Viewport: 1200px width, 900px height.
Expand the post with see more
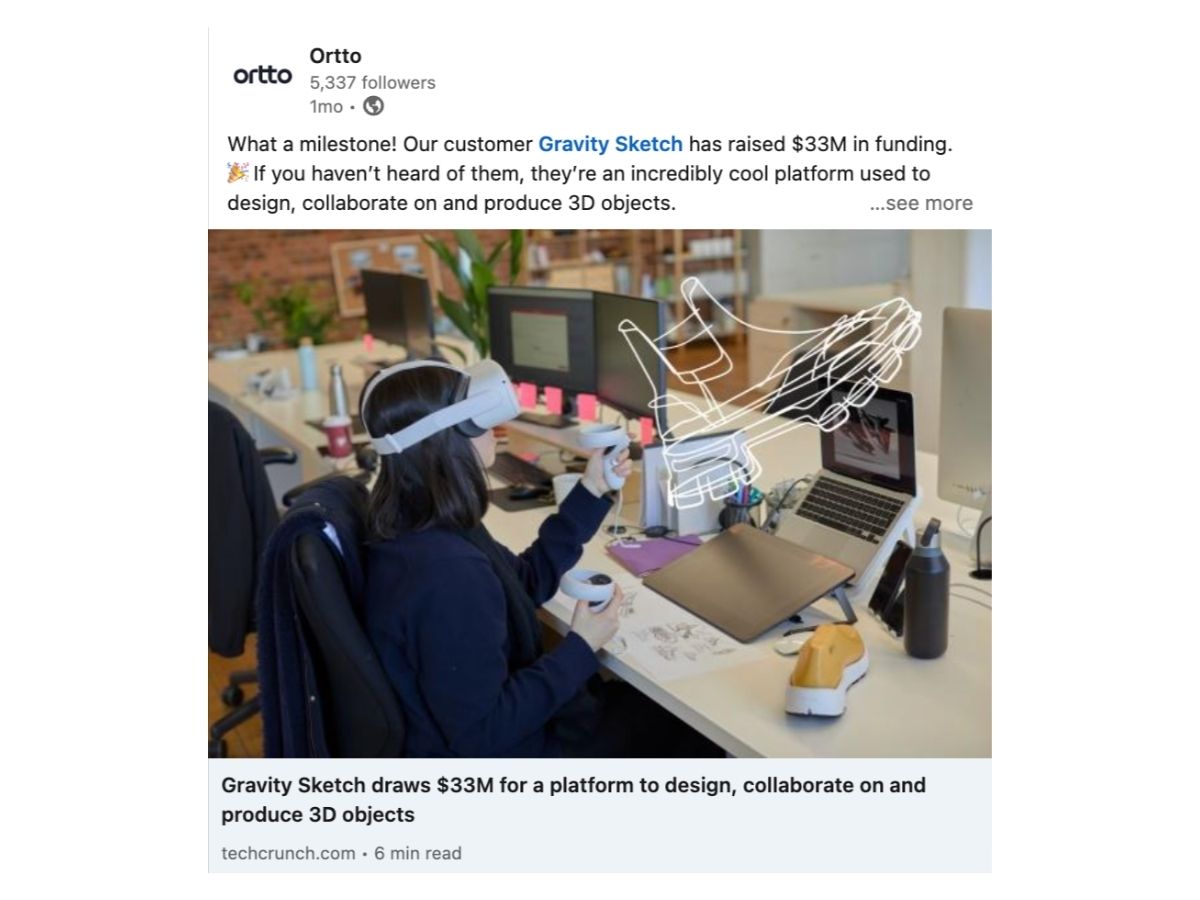tap(921, 203)
